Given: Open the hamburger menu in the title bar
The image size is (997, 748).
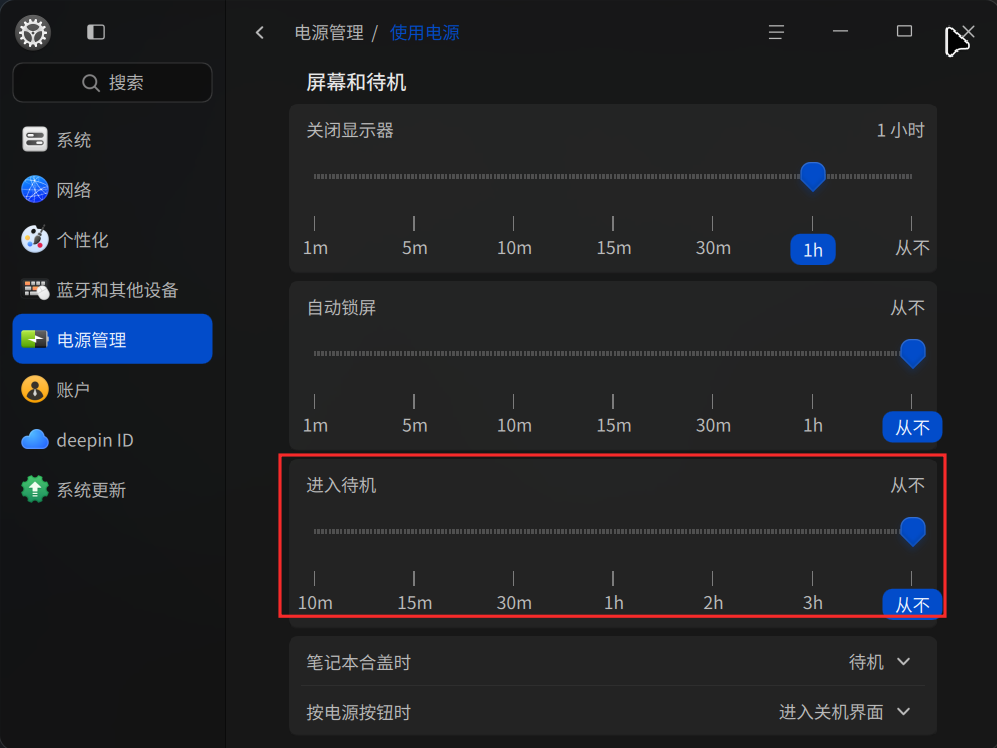Looking at the screenshot, I should click(x=776, y=32).
